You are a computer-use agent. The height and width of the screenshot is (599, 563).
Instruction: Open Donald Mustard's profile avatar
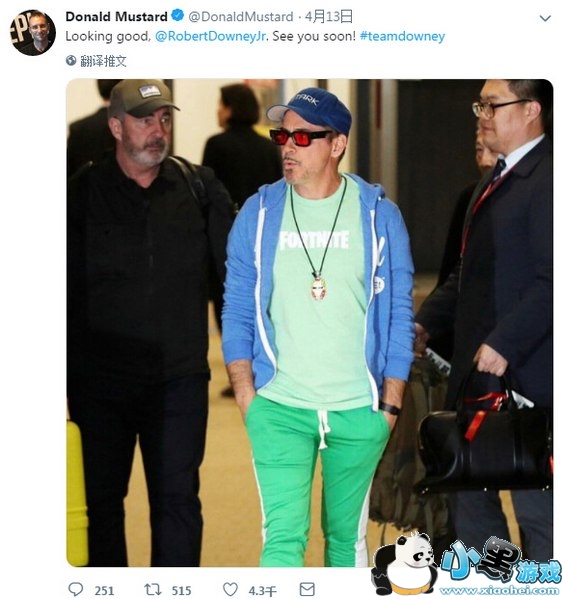tap(33, 32)
